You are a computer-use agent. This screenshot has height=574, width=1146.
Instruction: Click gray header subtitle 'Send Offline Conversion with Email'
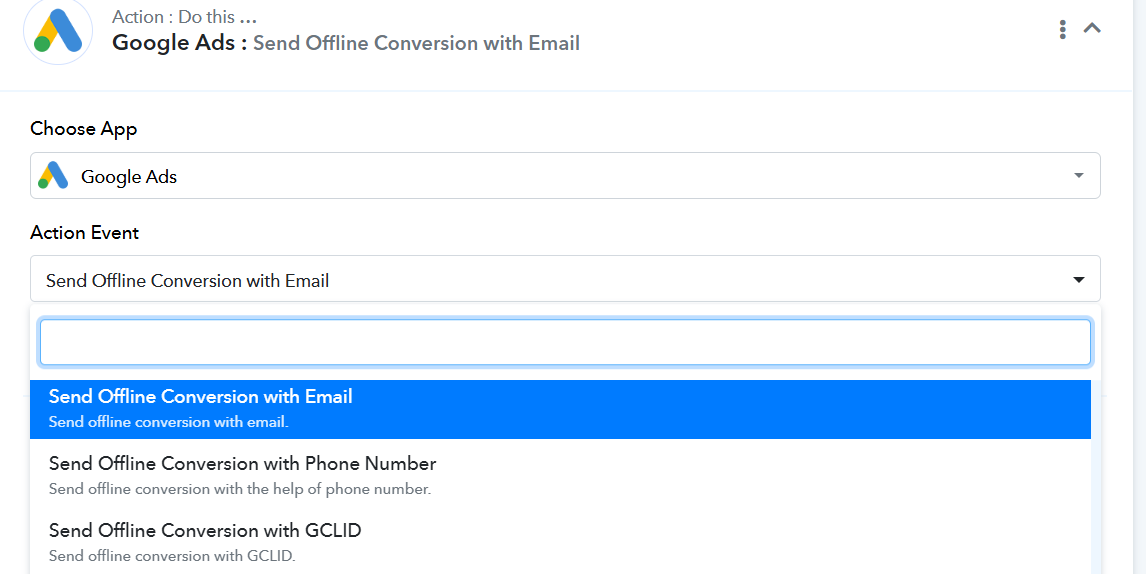coord(417,43)
